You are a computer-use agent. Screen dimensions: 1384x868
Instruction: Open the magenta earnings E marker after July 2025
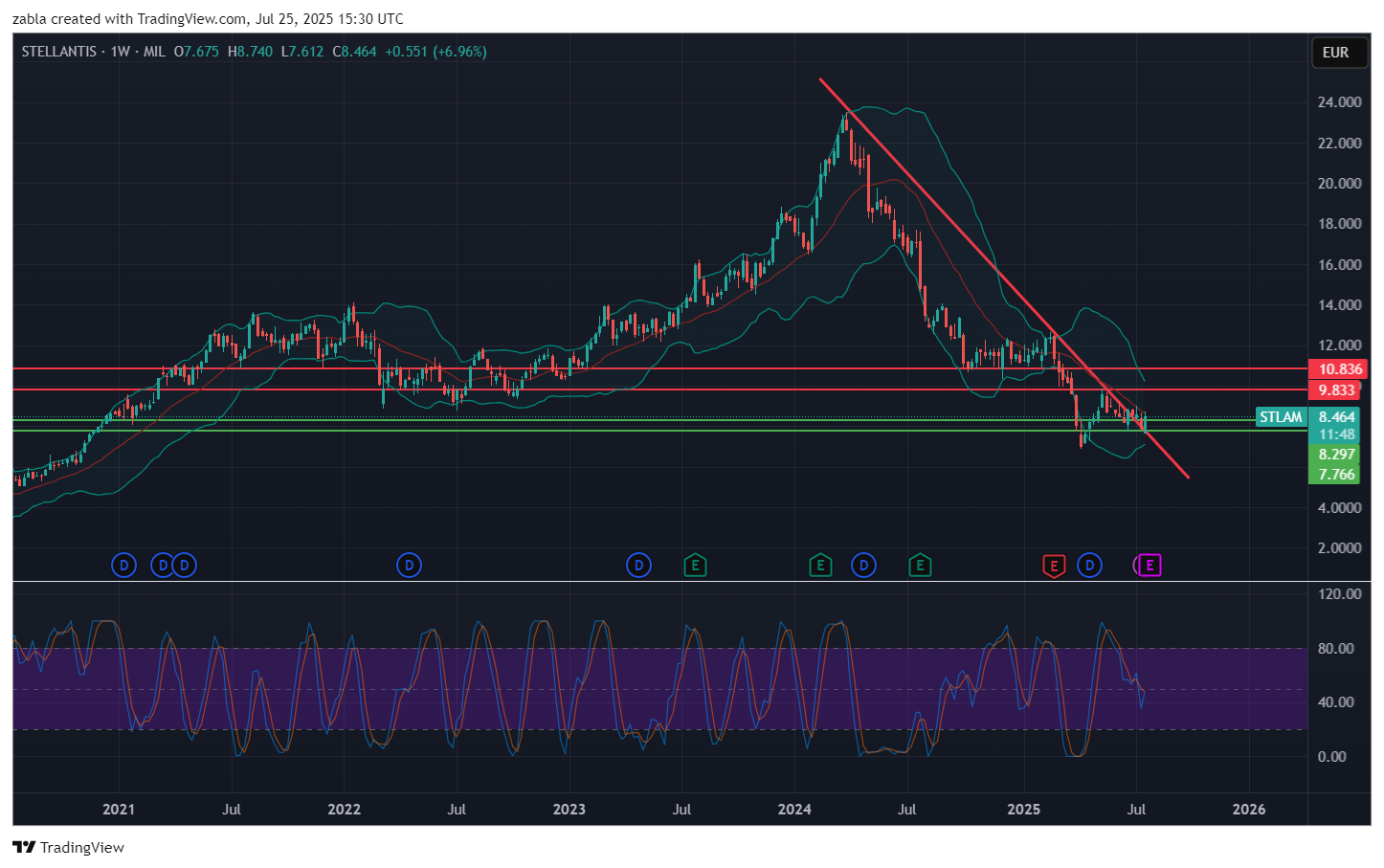(1150, 566)
